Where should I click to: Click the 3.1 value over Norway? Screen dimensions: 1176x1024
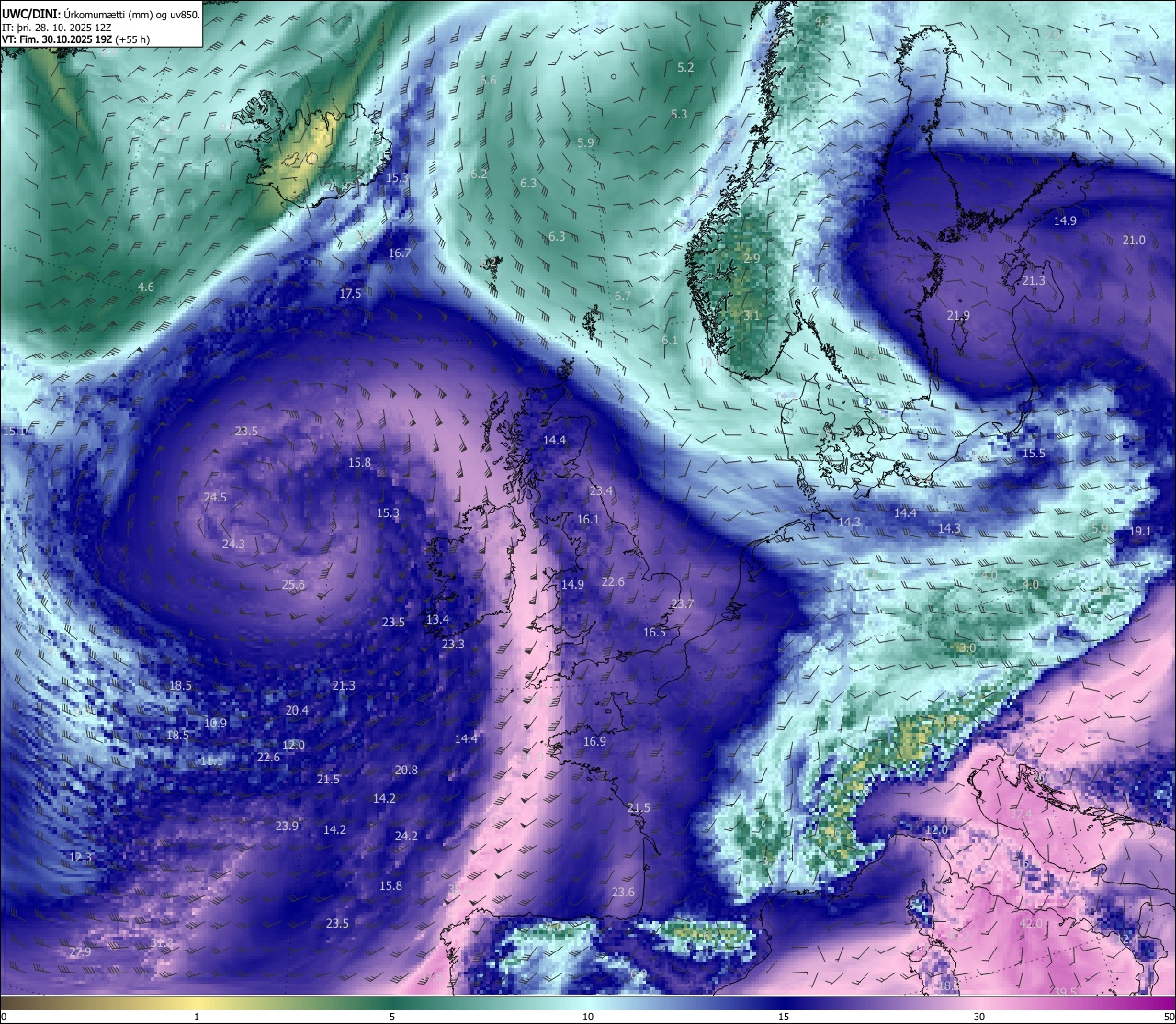pos(752,315)
